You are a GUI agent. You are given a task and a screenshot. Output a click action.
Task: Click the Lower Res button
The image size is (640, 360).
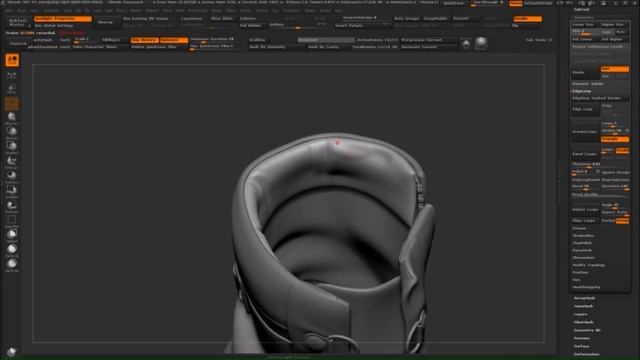click(585, 24)
